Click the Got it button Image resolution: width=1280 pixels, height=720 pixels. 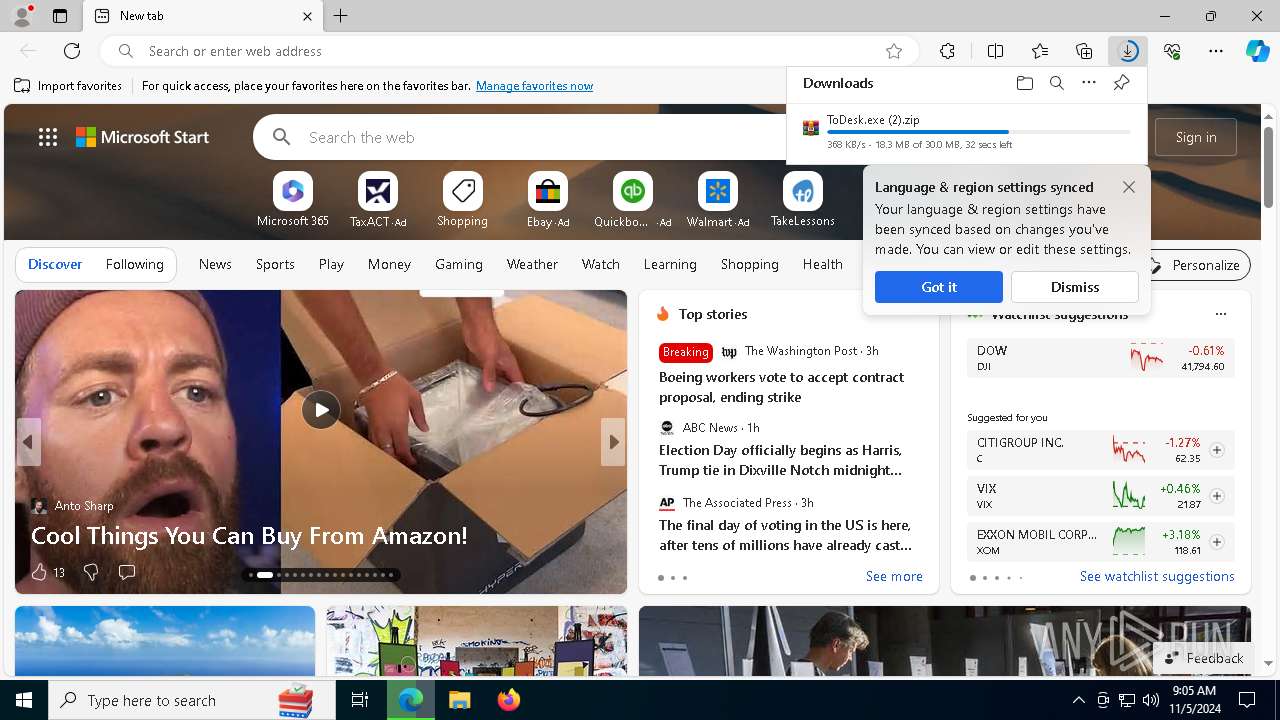pos(938,287)
